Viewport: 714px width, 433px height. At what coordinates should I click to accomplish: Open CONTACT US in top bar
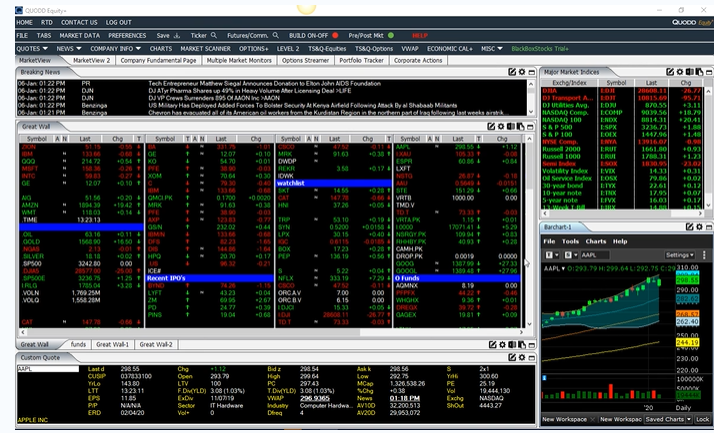click(x=79, y=22)
